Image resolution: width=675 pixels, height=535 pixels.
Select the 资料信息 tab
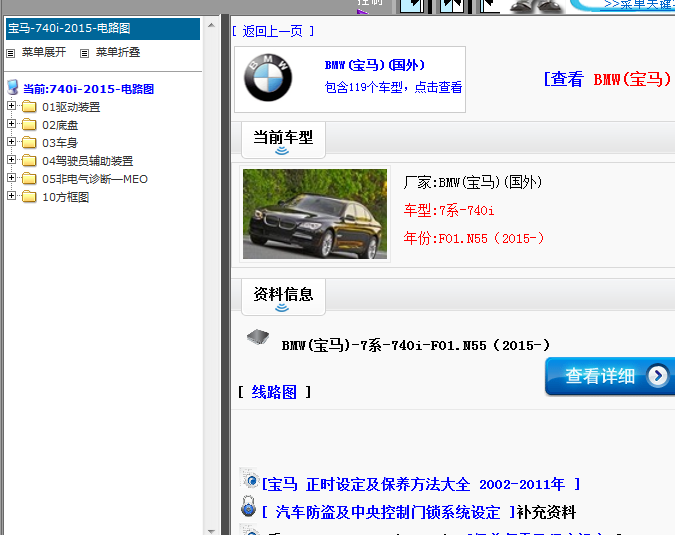[x=283, y=297]
